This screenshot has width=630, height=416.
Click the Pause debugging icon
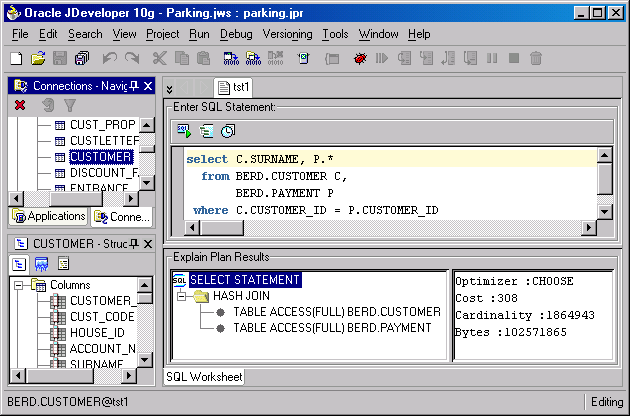pyautogui.click(x=492, y=59)
